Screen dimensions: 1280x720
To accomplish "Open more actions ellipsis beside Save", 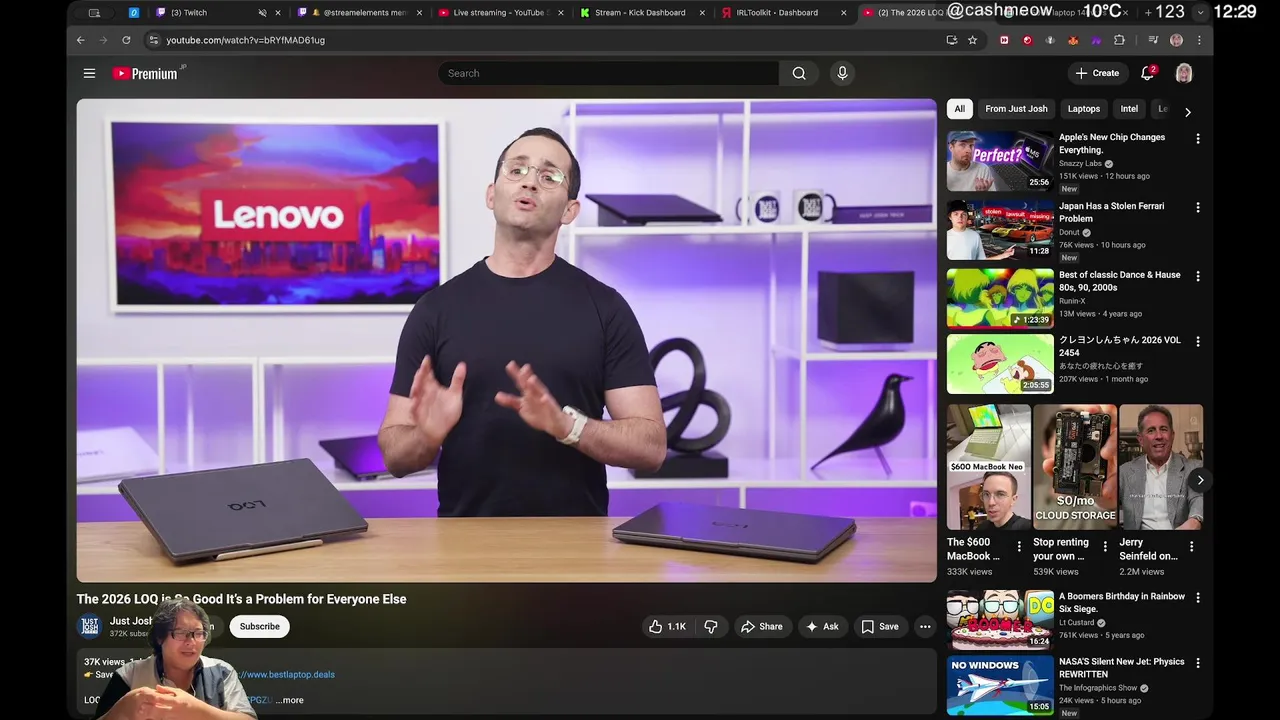I will pyautogui.click(x=925, y=626).
